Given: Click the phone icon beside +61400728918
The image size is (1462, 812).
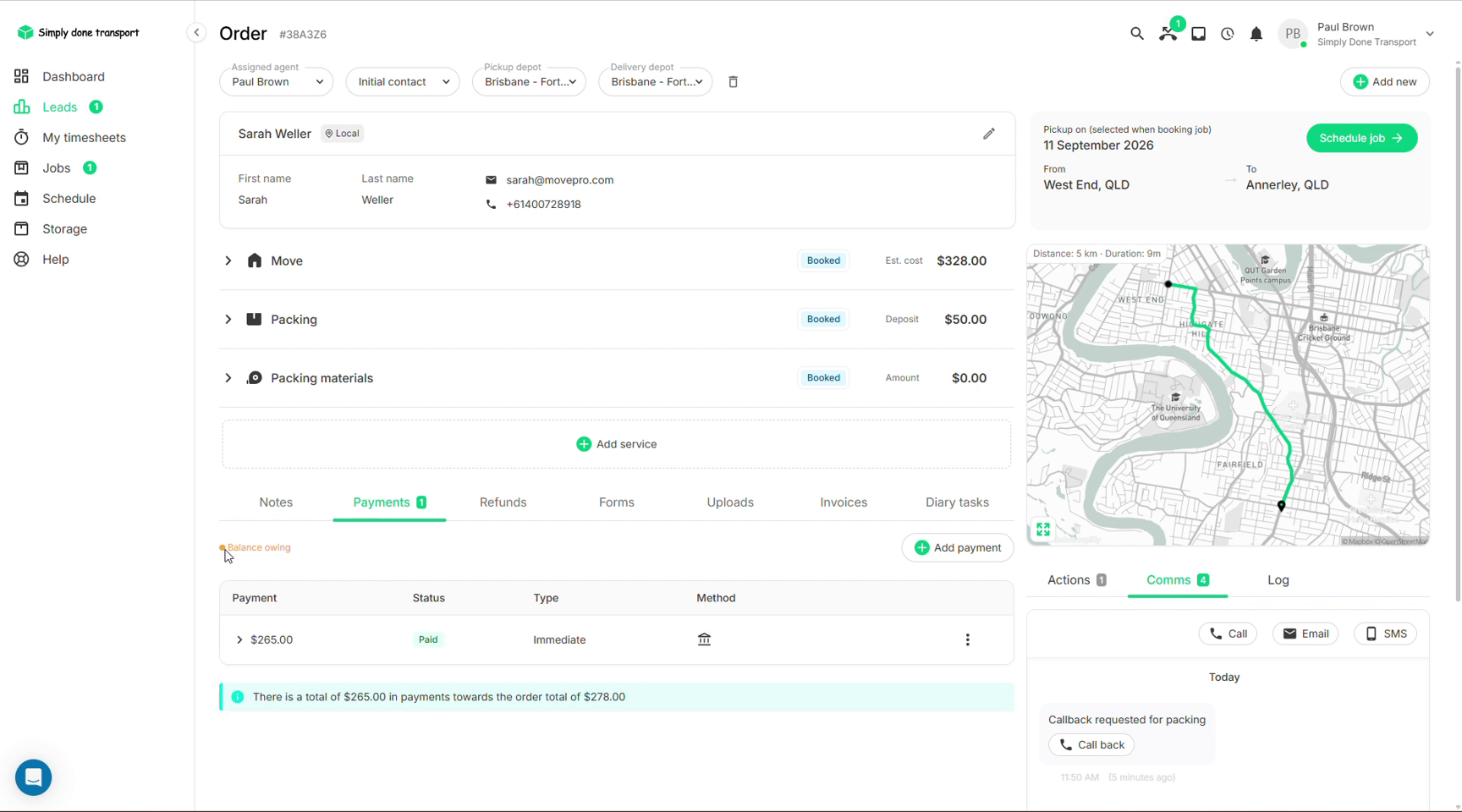Looking at the screenshot, I should click(491, 204).
